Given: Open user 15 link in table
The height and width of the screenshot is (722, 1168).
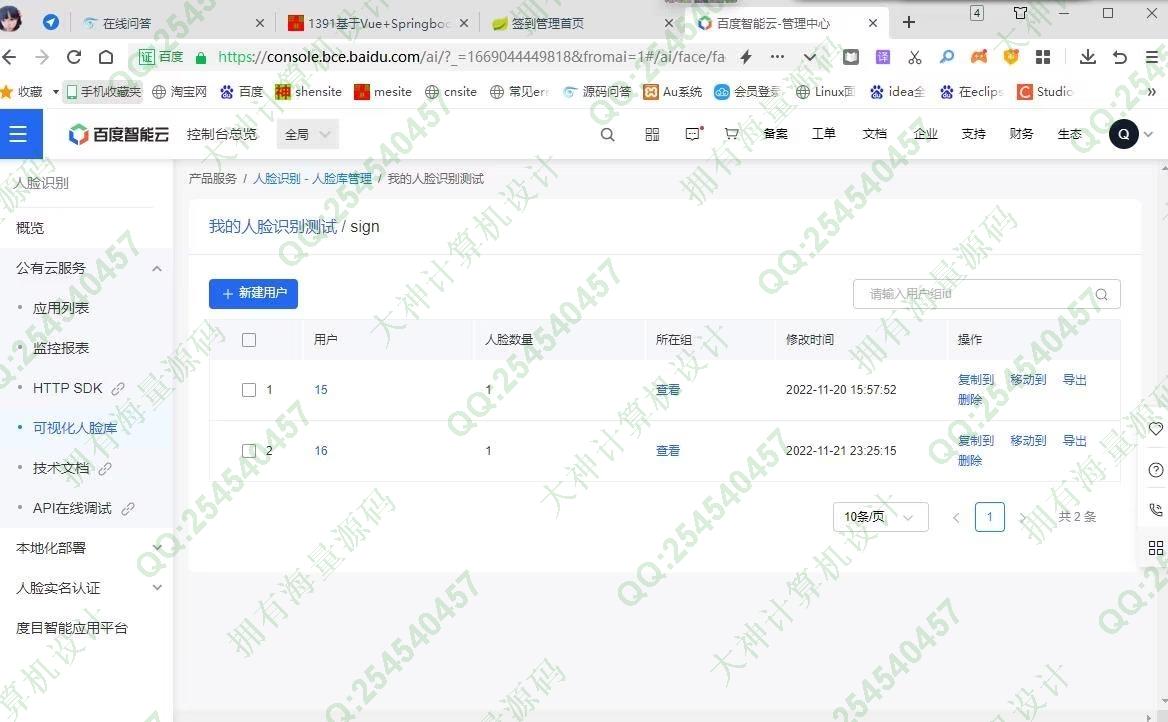Looking at the screenshot, I should (x=321, y=390).
